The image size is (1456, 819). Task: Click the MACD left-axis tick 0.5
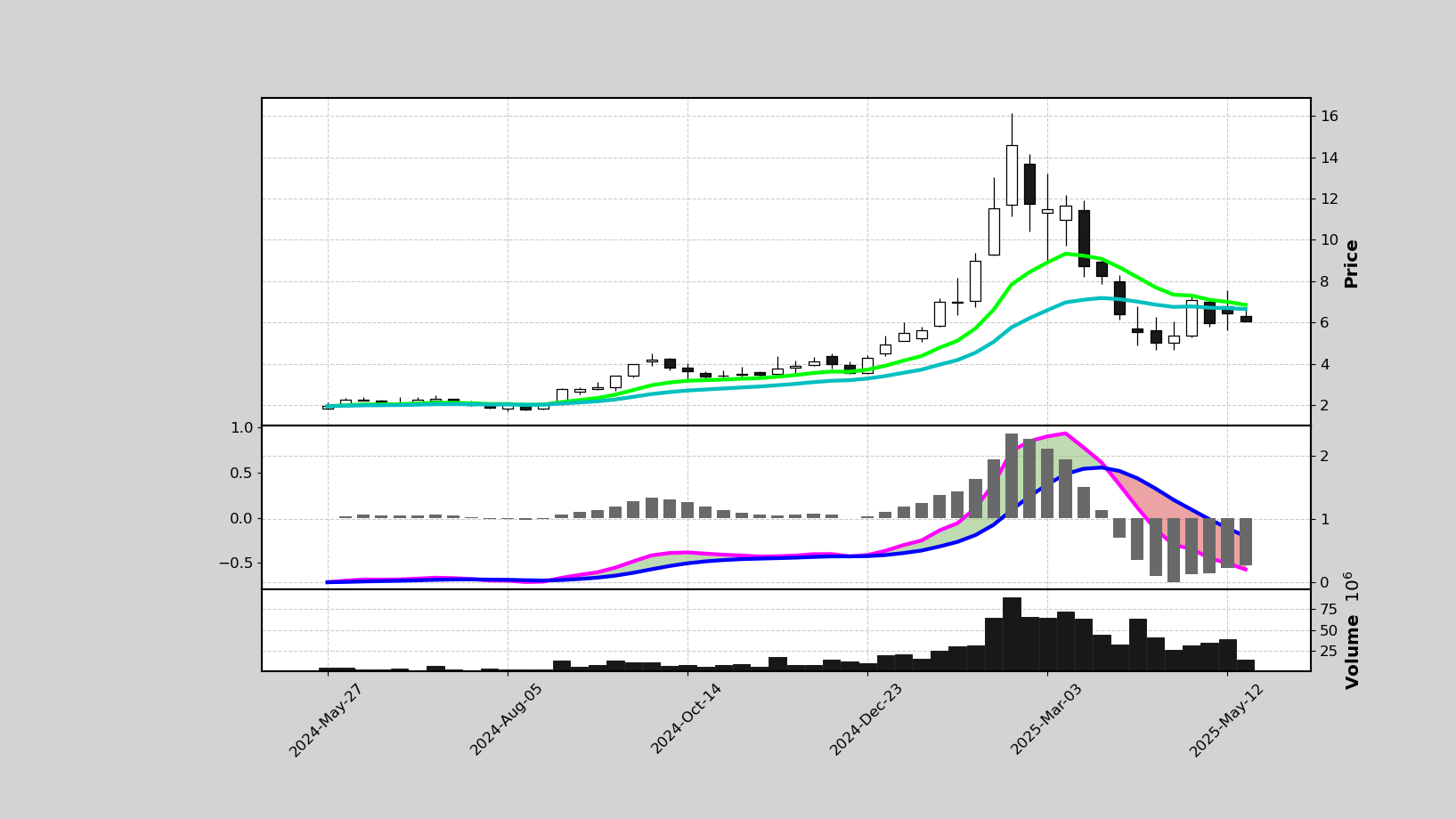coord(242,474)
